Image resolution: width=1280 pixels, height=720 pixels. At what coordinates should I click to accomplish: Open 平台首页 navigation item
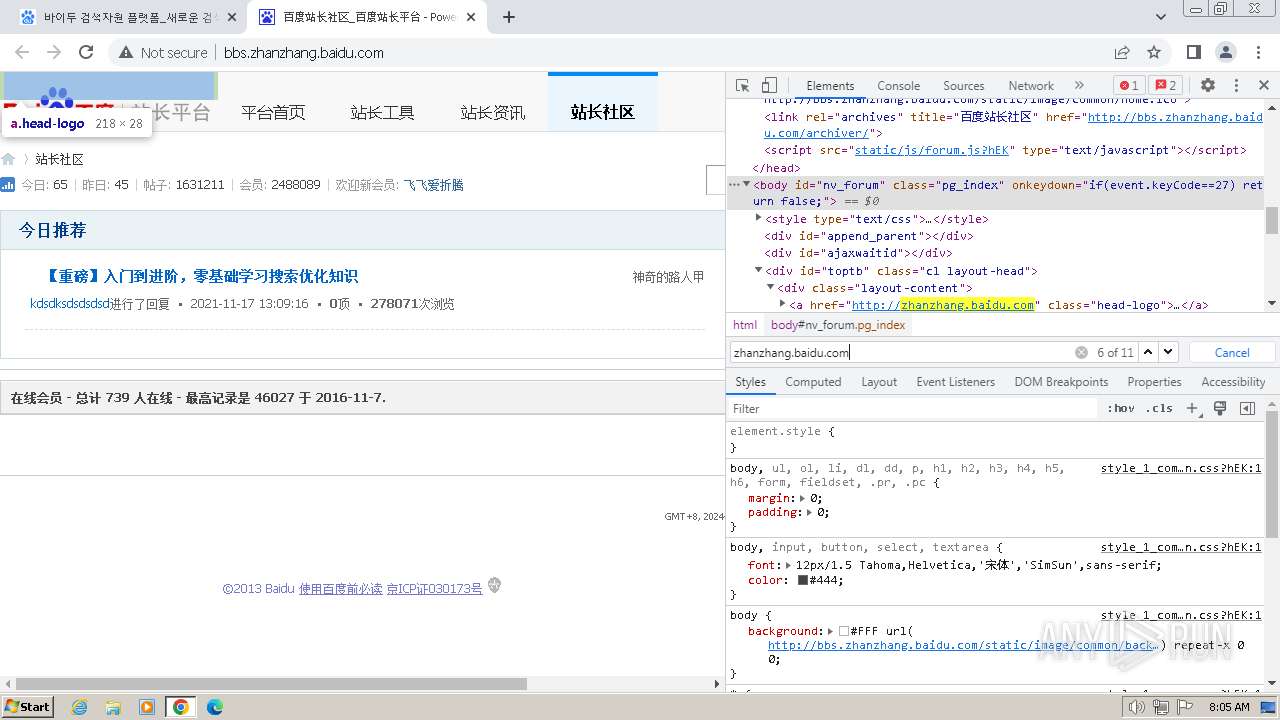click(x=273, y=113)
